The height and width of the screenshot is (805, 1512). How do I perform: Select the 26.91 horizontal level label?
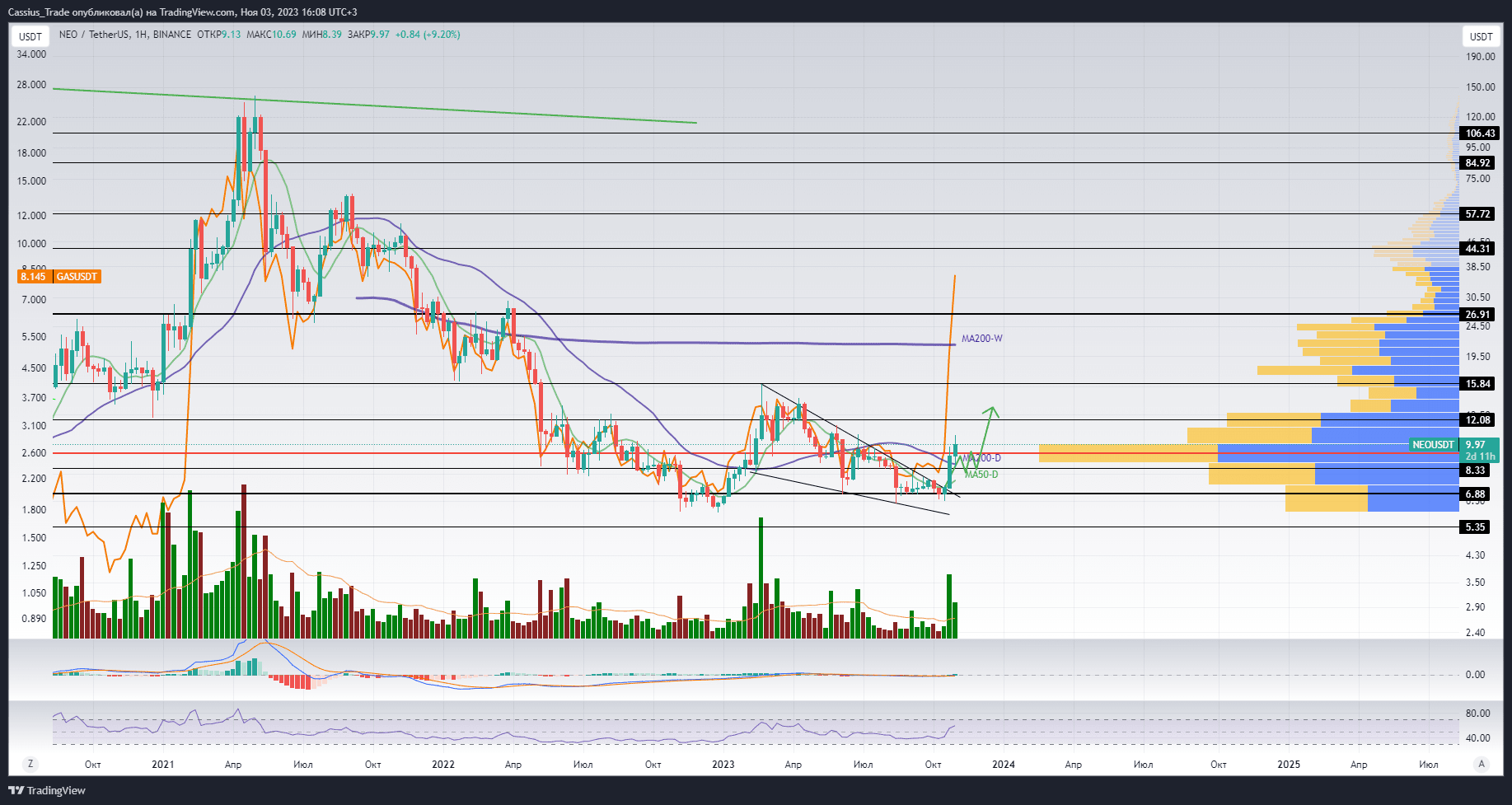pos(1477,315)
